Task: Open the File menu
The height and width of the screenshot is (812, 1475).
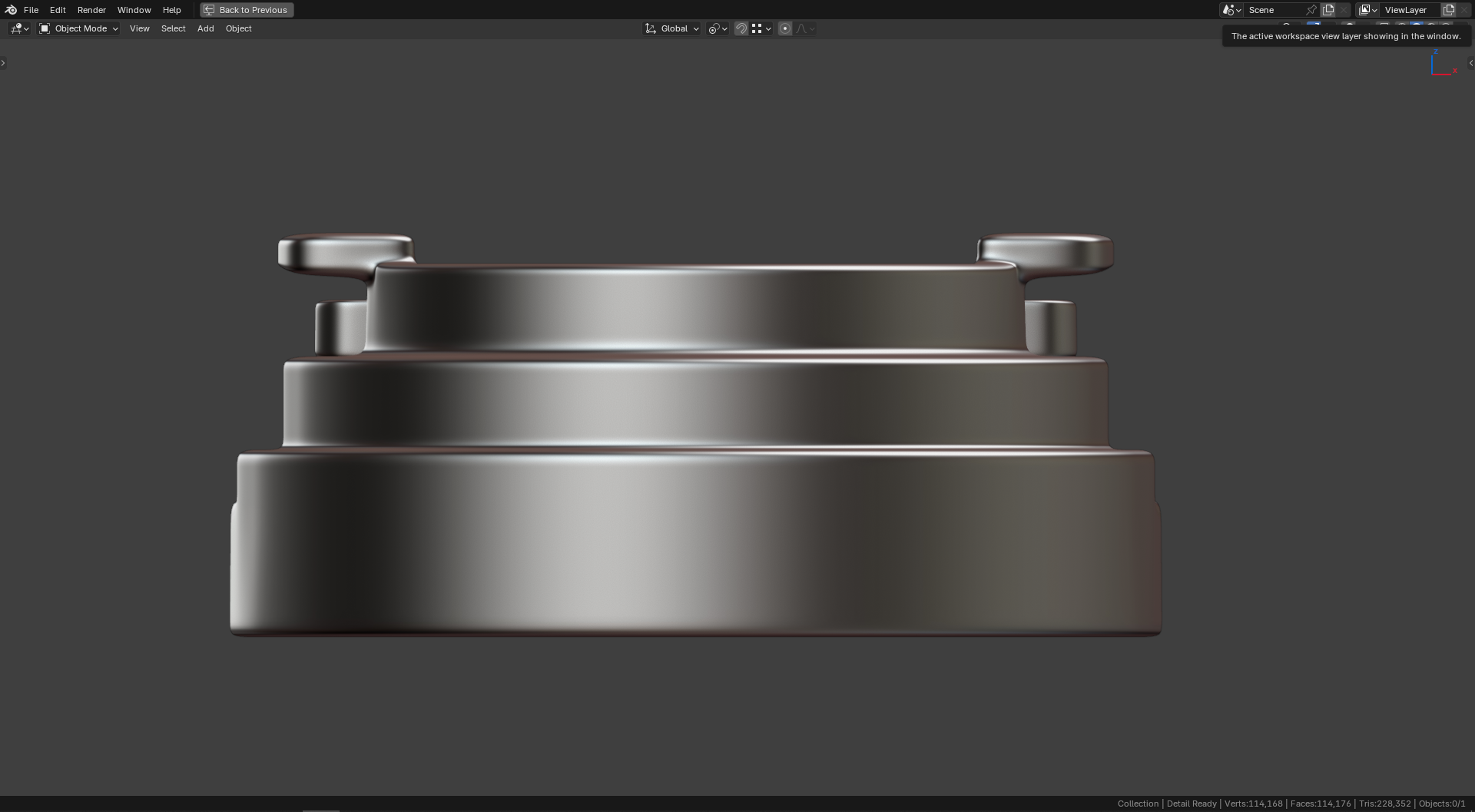Action: coord(31,10)
